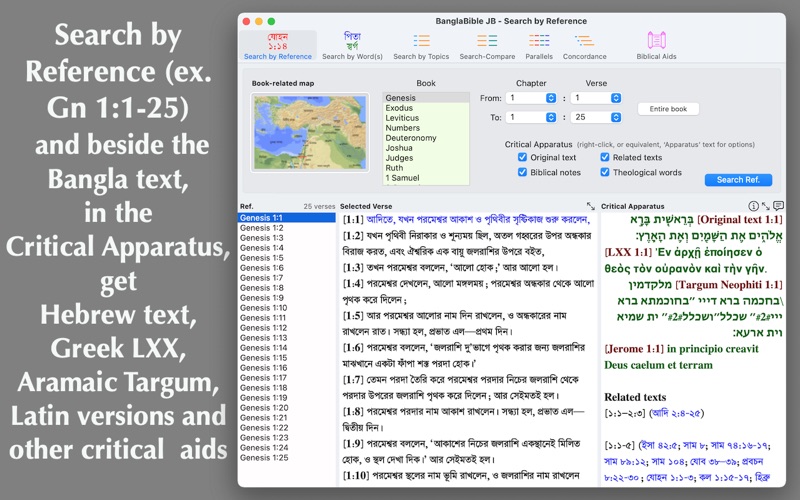This screenshot has height=500, width=800.
Task: Open the To verse dropdown
Action: coord(596,117)
